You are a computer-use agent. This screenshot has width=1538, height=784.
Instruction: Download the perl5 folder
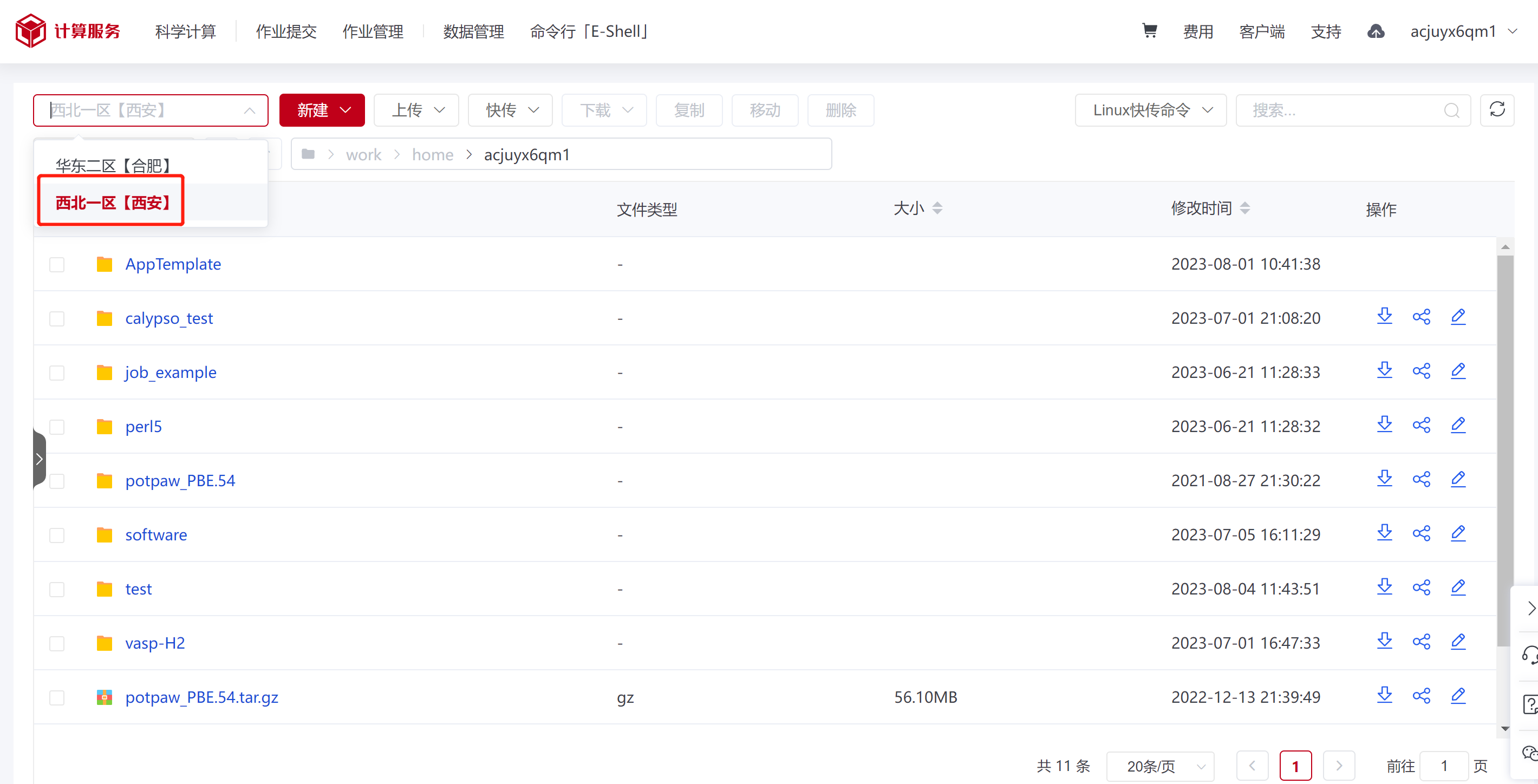point(1385,426)
